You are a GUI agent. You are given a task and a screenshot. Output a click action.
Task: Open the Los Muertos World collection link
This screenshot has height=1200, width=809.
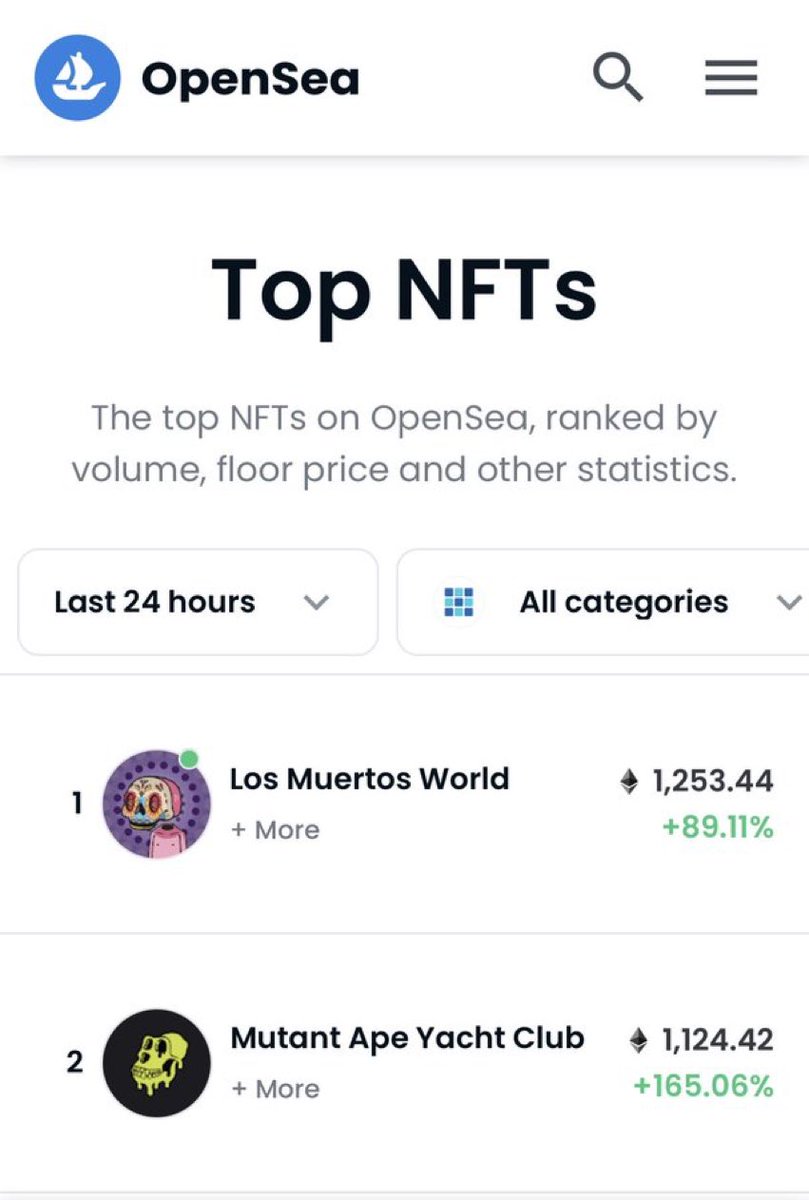coord(369,778)
